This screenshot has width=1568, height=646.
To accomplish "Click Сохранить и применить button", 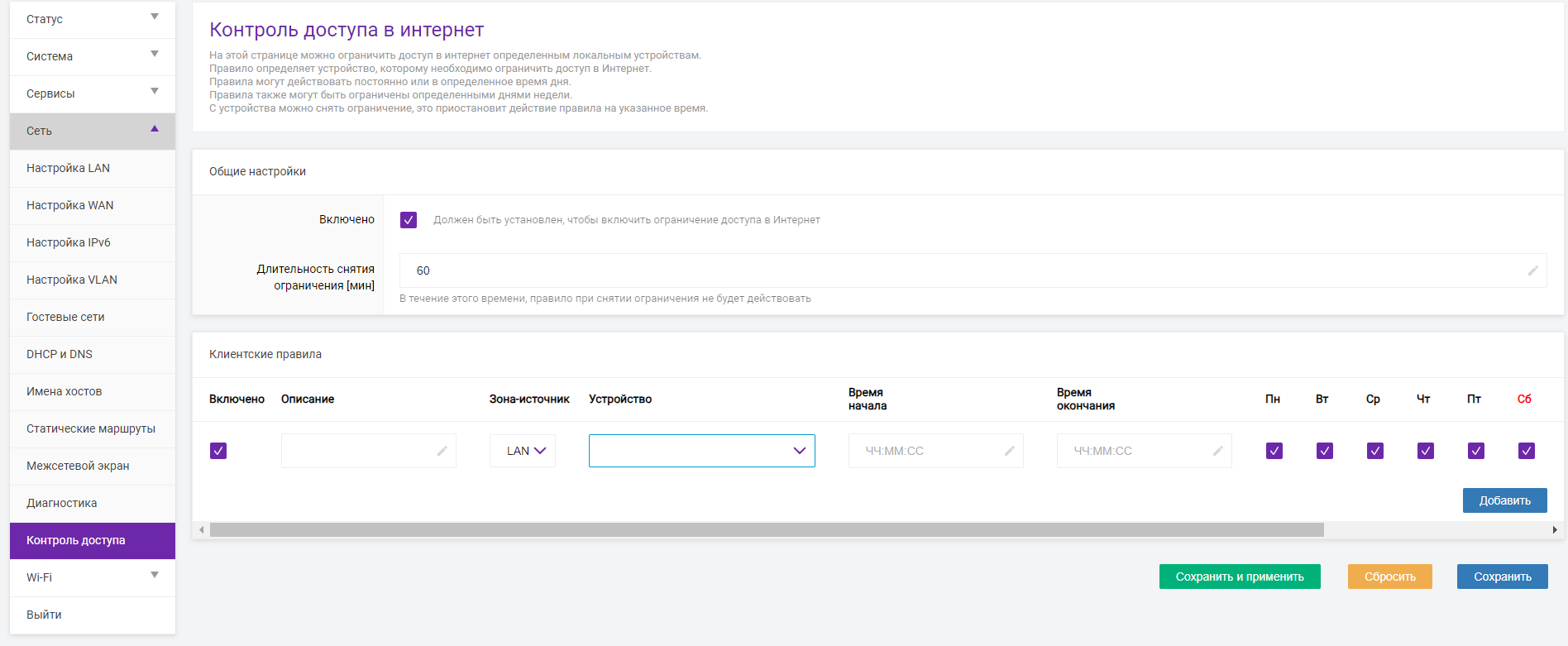I will coord(1240,577).
